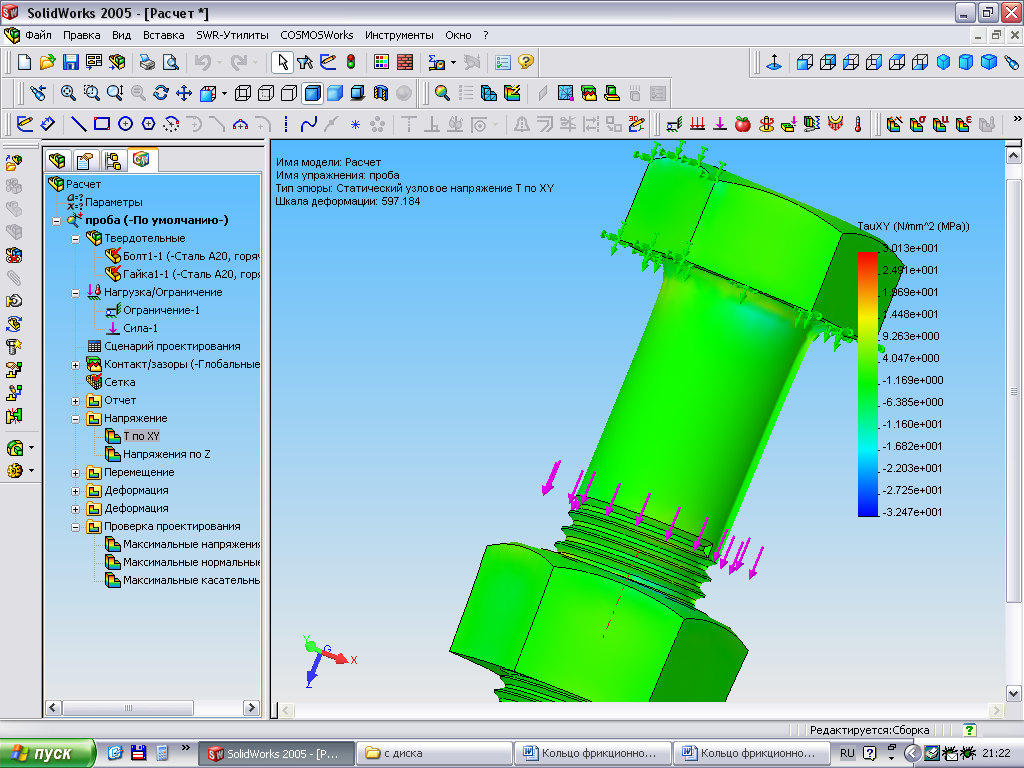Open the Файл menu
This screenshot has width=1024, height=768.
39,35
